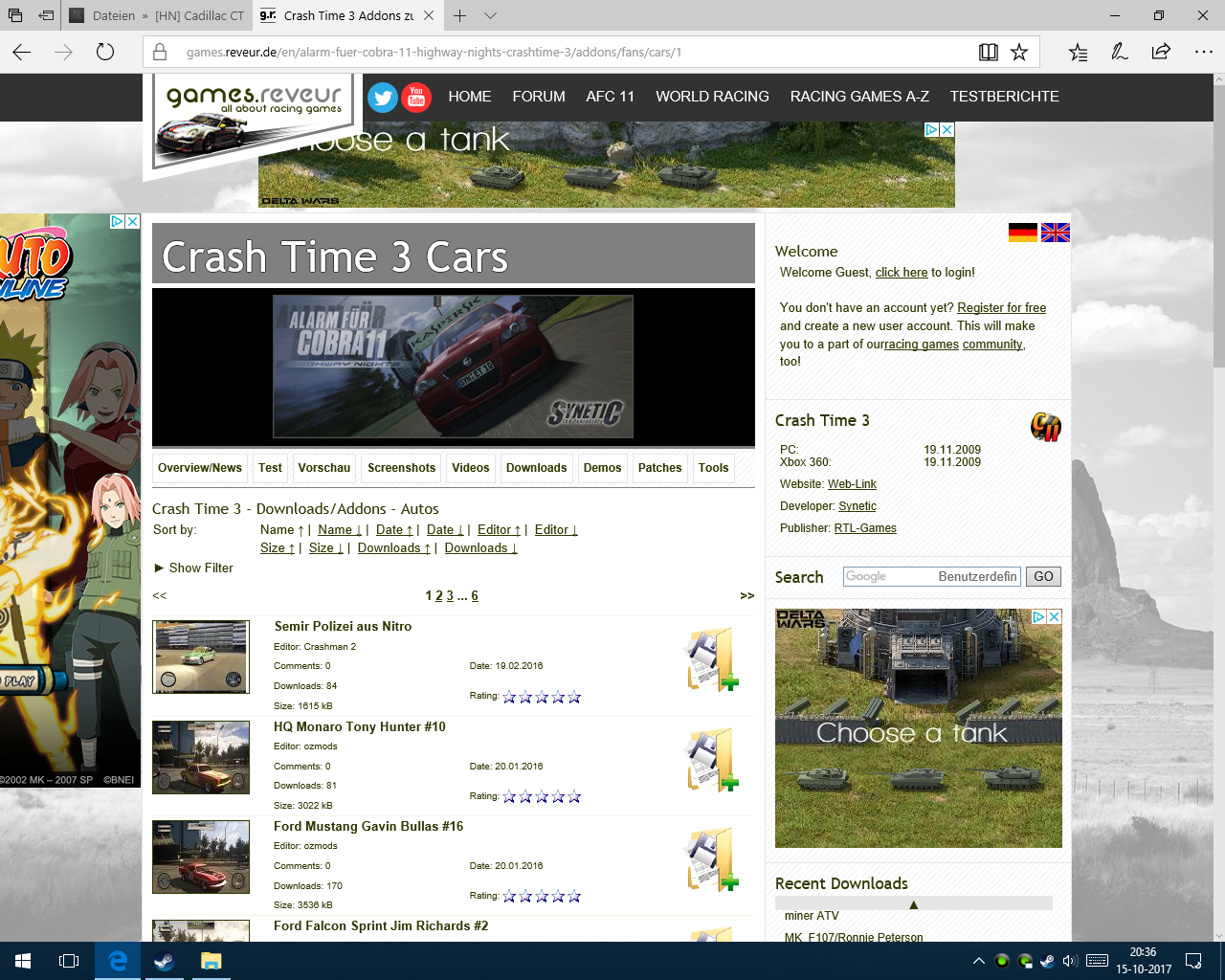The height and width of the screenshot is (980, 1225).
Task: Download the Semir Polizei aus Nitro addon
Action: 712,659
